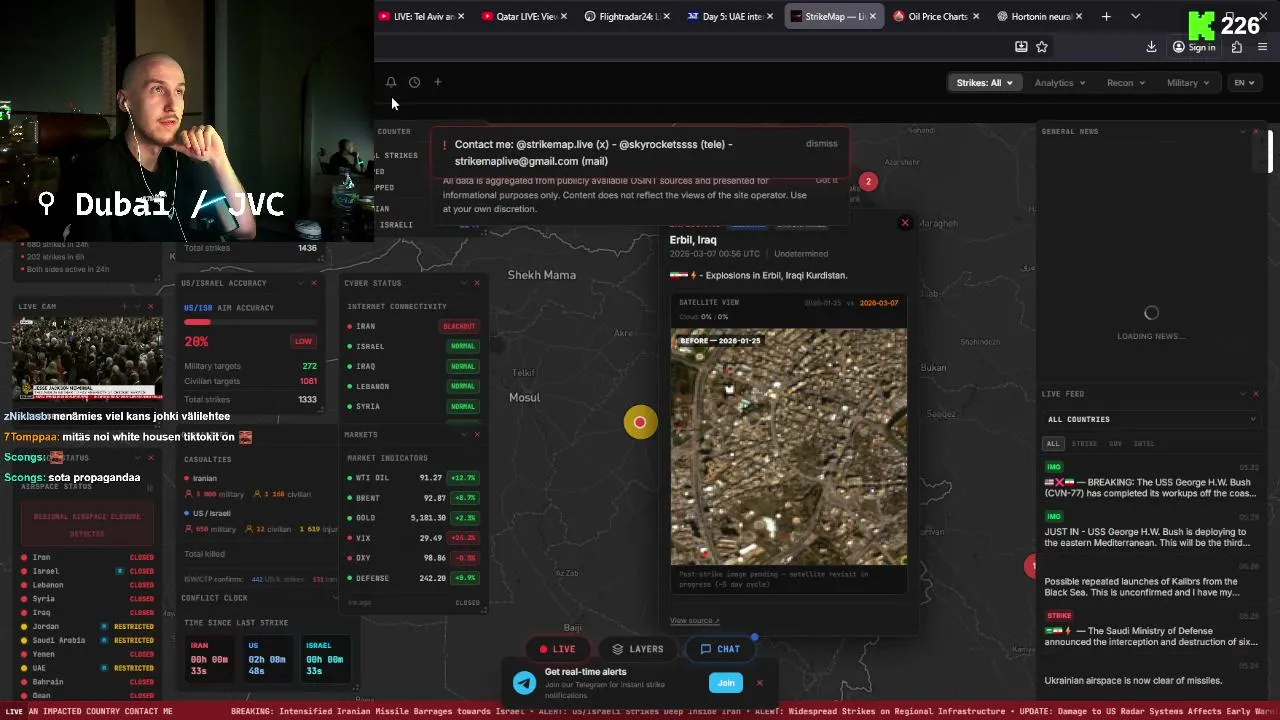Select the ALL filter in Live Feed
The image size is (1280, 720).
(x=1052, y=443)
